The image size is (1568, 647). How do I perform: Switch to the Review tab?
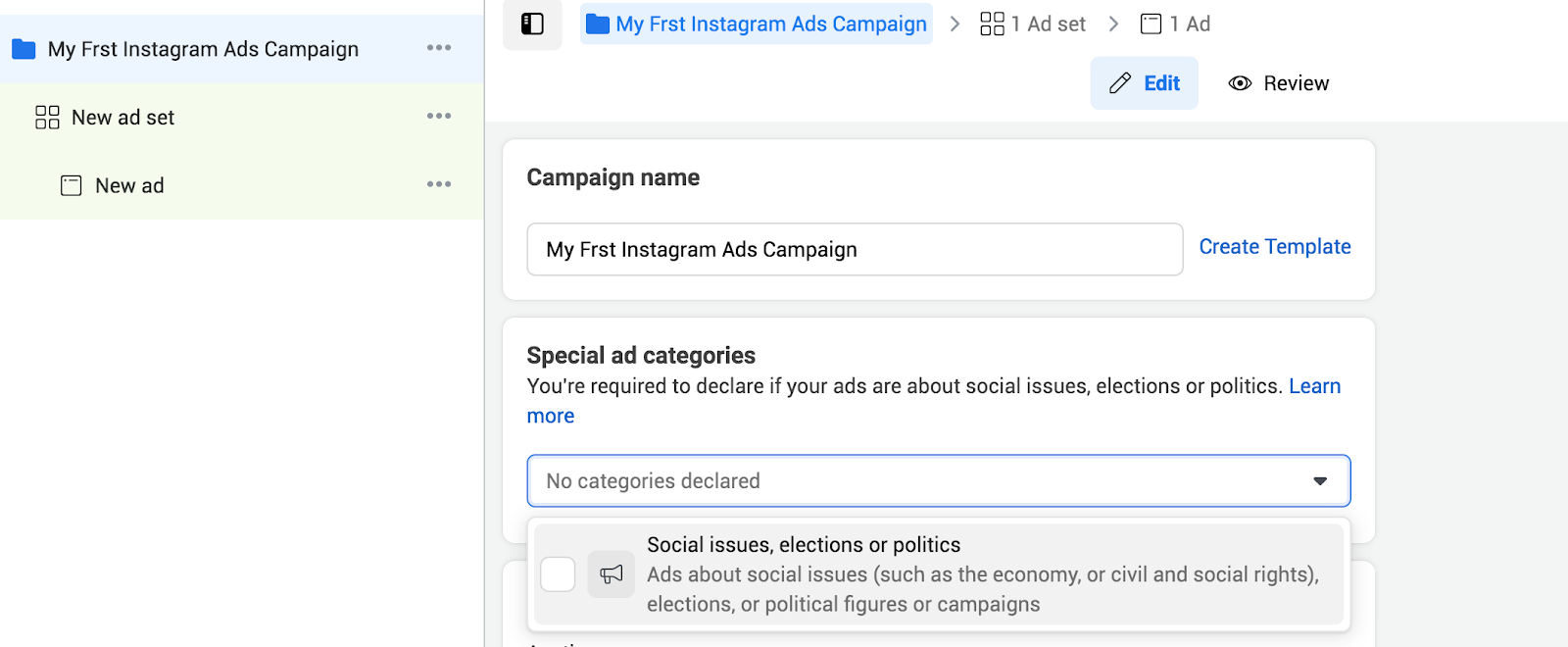1279,83
